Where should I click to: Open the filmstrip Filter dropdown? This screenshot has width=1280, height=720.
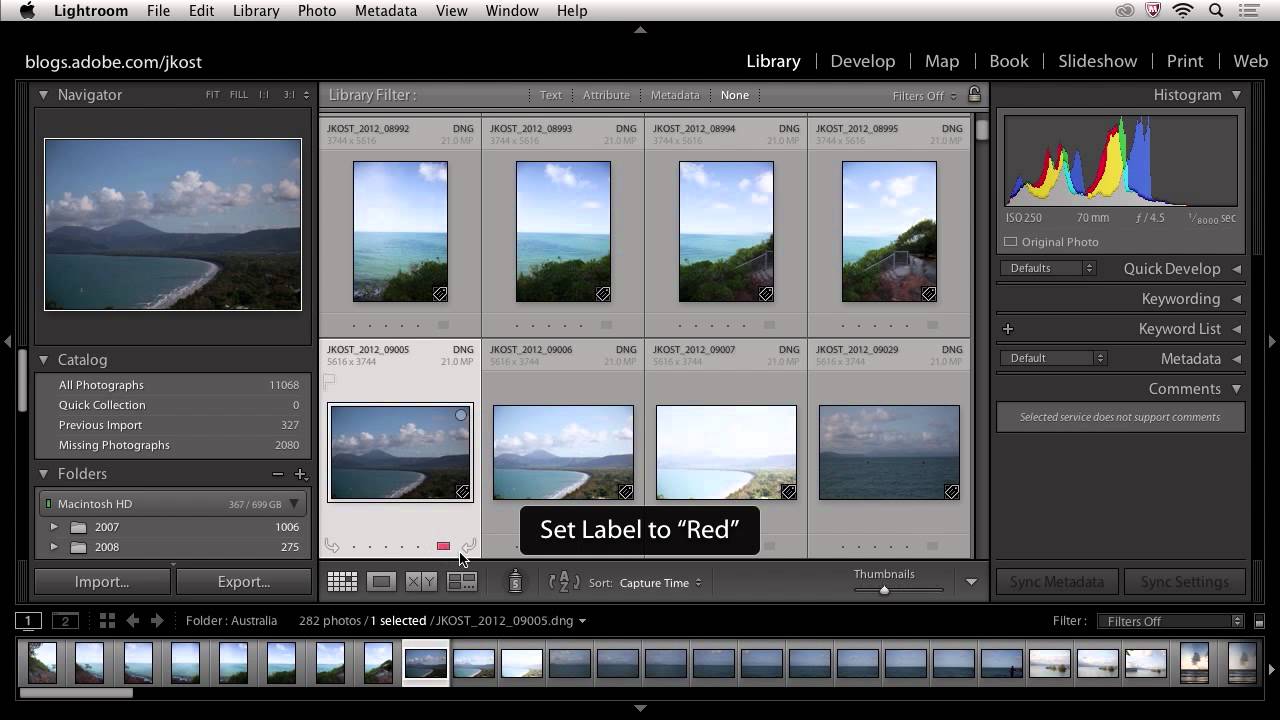pos(1170,621)
